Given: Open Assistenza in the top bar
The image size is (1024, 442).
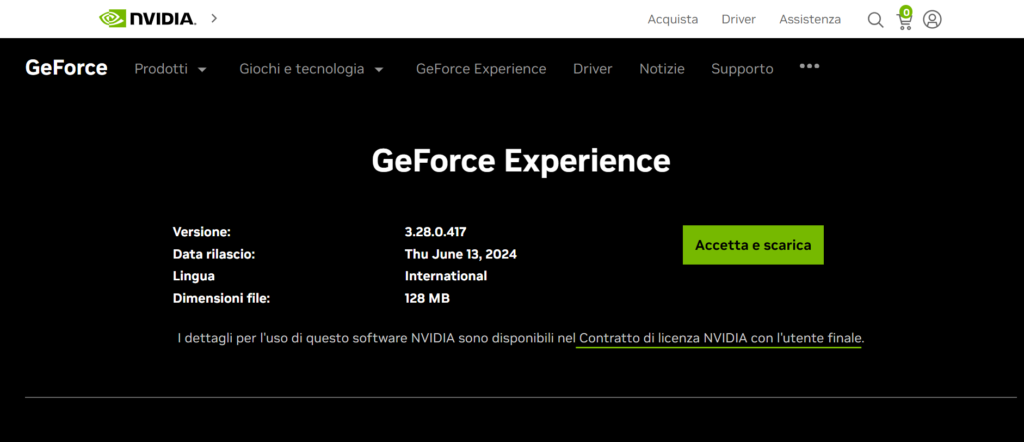Looking at the screenshot, I should pos(810,20).
